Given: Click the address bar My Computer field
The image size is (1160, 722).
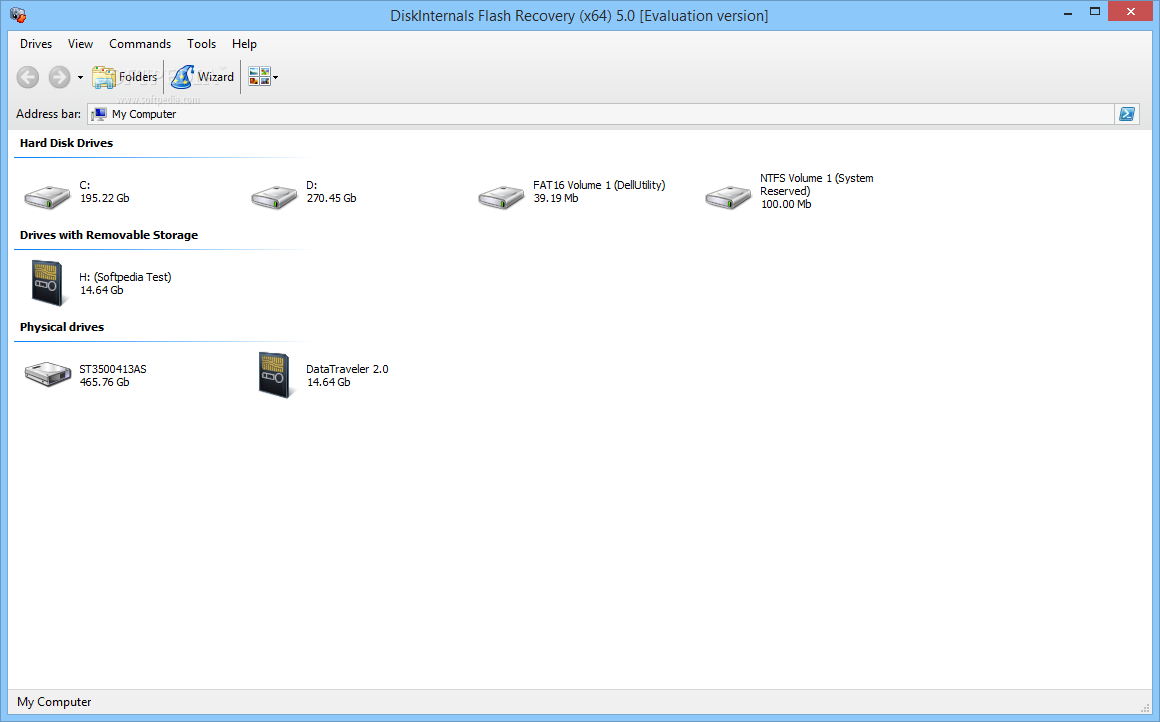Looking at the screenshot, I should coord(601,114).
